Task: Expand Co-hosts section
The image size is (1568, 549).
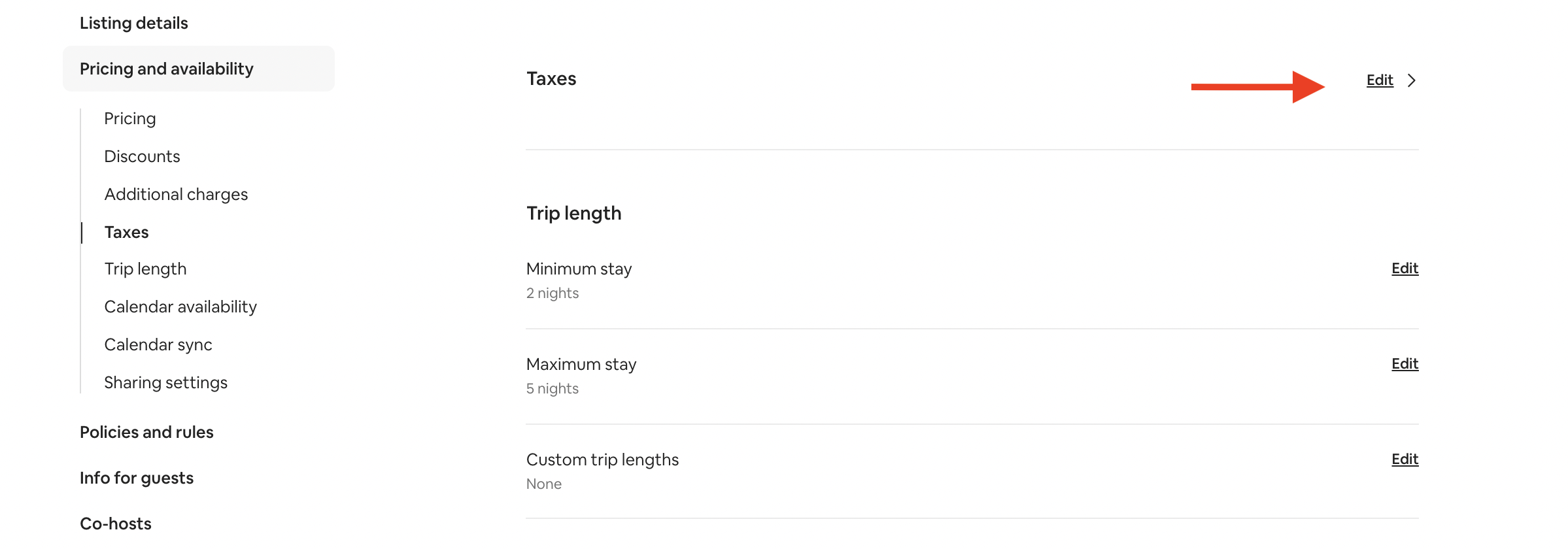Action: pos(116,524)
